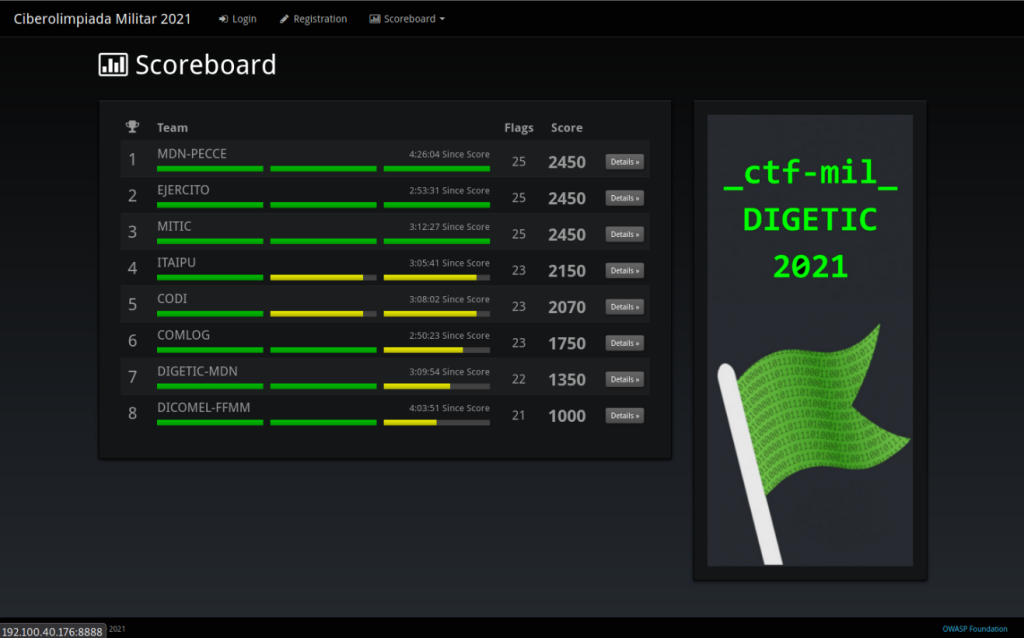Screen dimensions: 1024x638
Task: Follow the OWASP Foundation footer link
Action: 975,629
